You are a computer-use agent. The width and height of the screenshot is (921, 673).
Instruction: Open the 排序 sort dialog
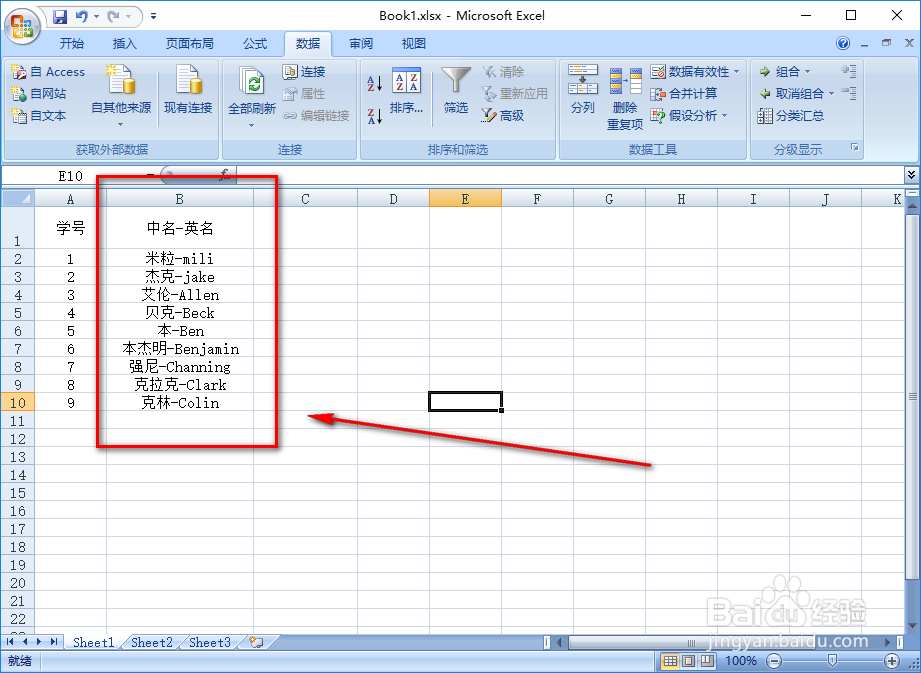406,90
